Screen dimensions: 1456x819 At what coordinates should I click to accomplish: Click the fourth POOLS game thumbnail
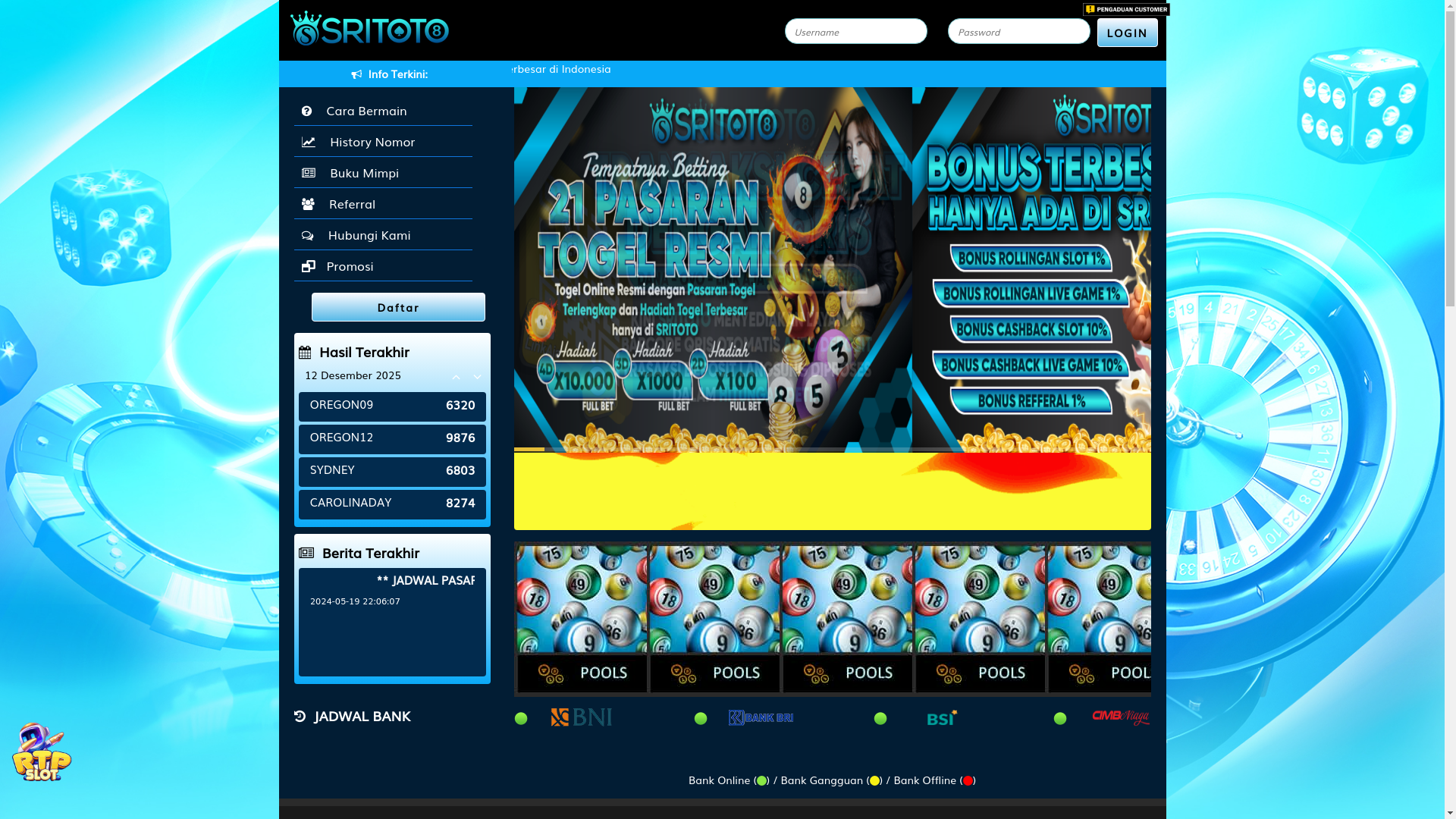coord(980,619)
